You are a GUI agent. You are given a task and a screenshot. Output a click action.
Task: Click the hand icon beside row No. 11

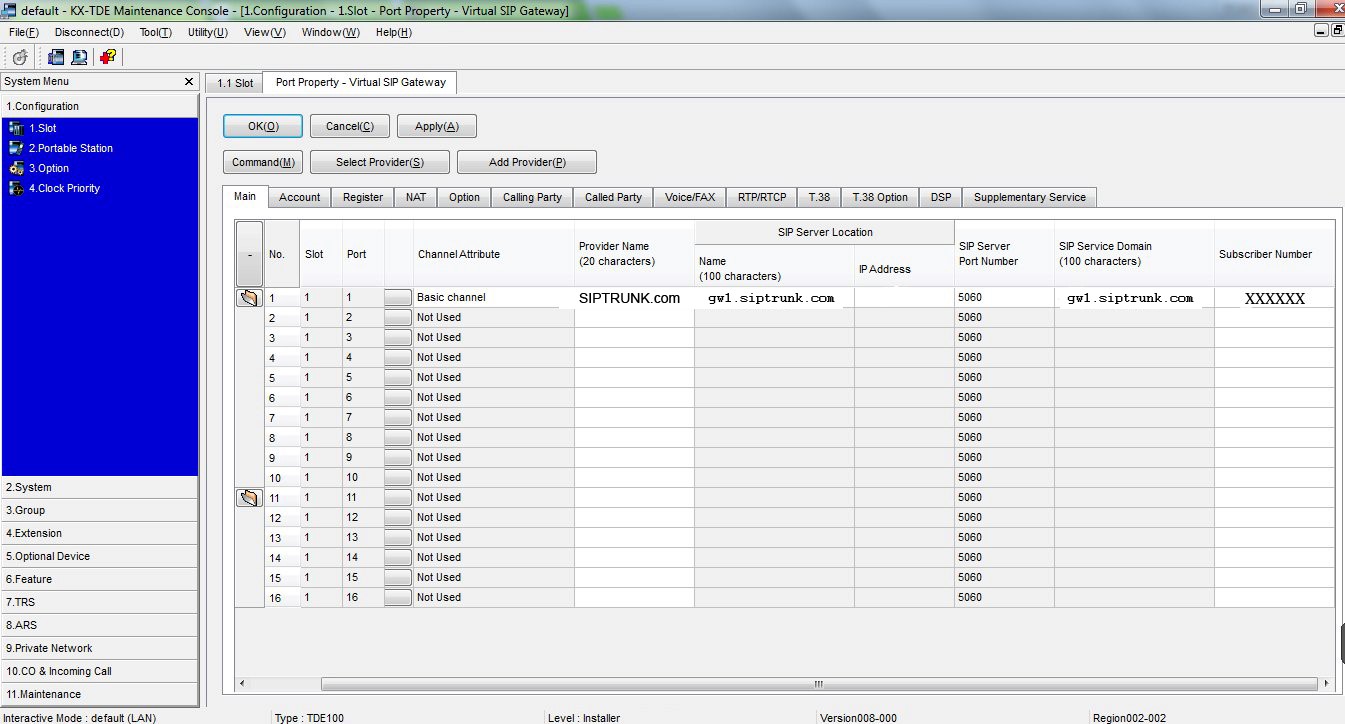(x=249, y=498)
